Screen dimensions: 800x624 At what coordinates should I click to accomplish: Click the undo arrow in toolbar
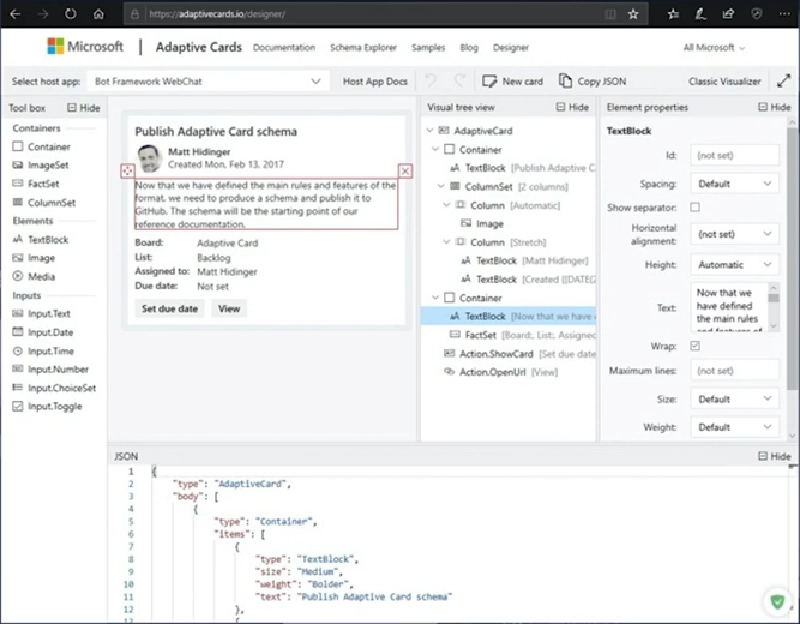(431, 81)
